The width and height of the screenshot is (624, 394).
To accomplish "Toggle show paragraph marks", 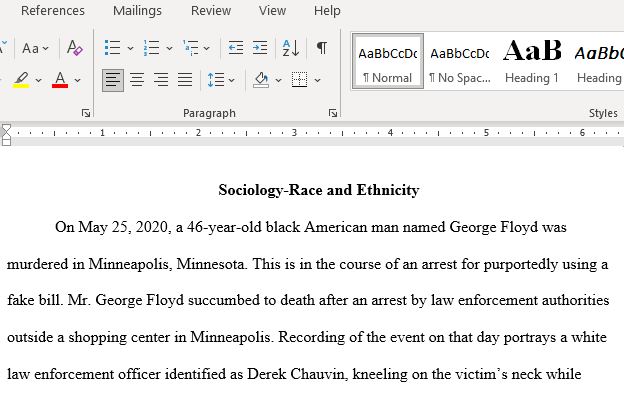I will (x=322, y=48).
